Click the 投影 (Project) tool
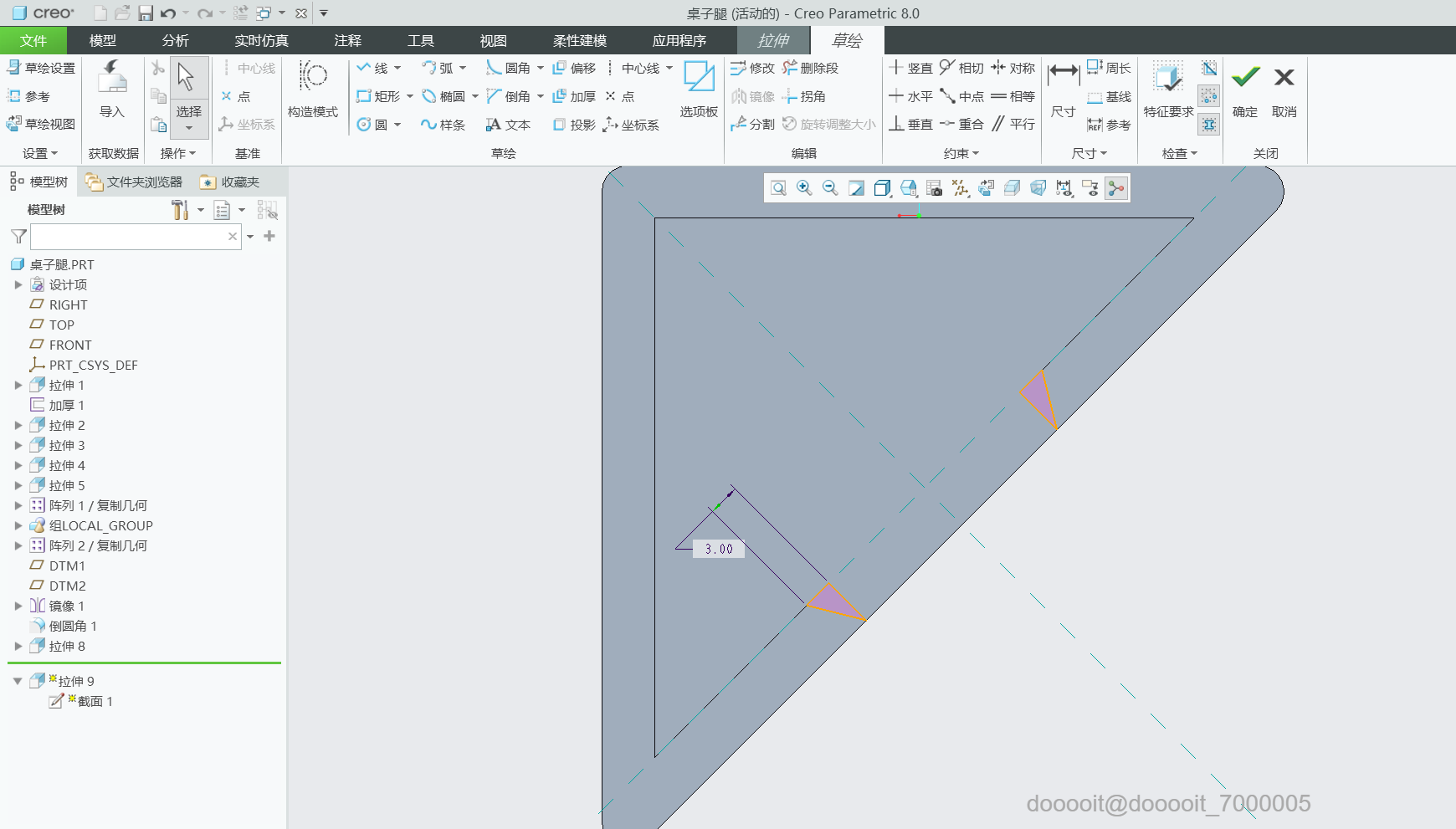 [574, 125]
